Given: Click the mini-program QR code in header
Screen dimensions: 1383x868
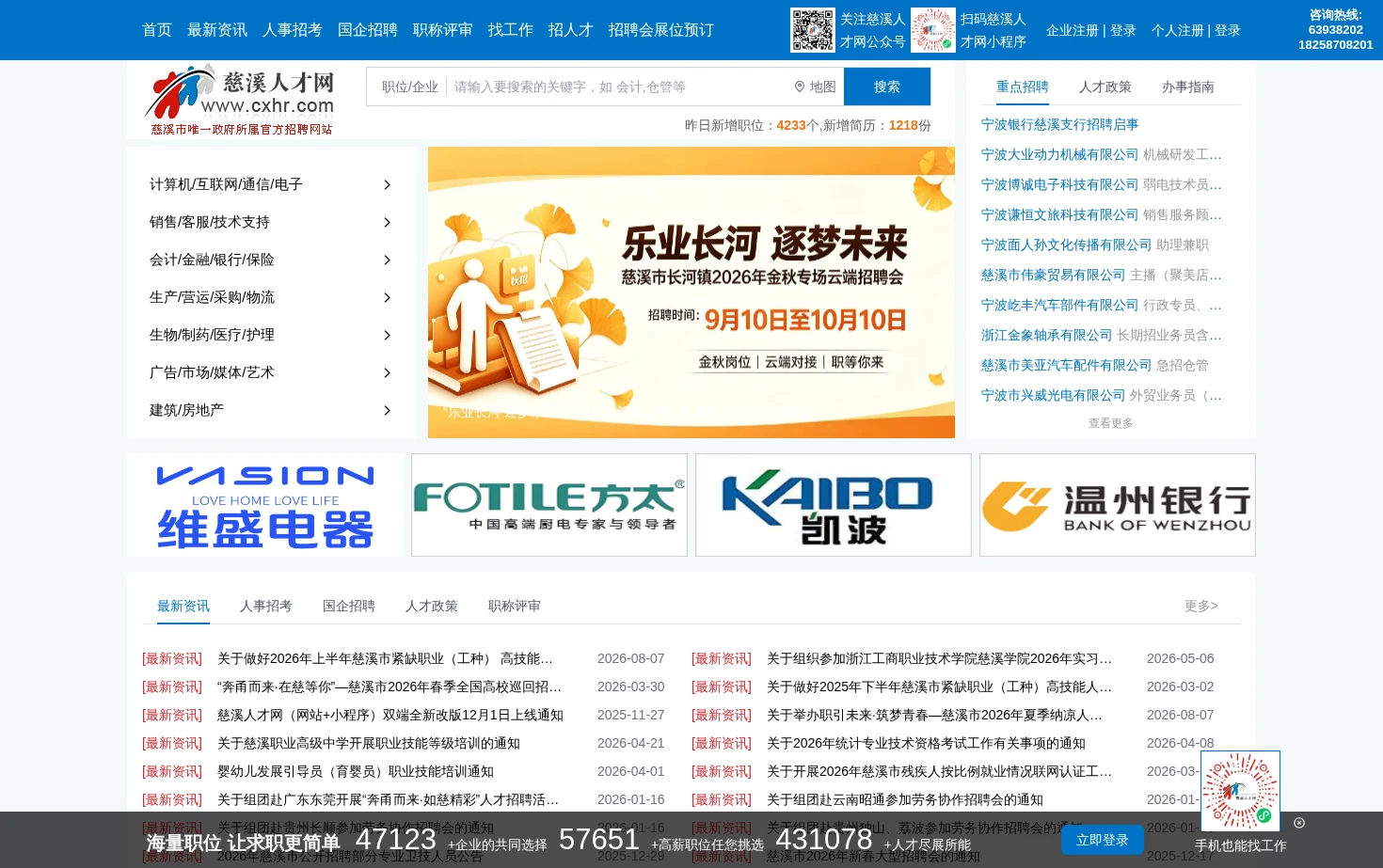Looking at the screenshot, I should [x=932, y=30].
